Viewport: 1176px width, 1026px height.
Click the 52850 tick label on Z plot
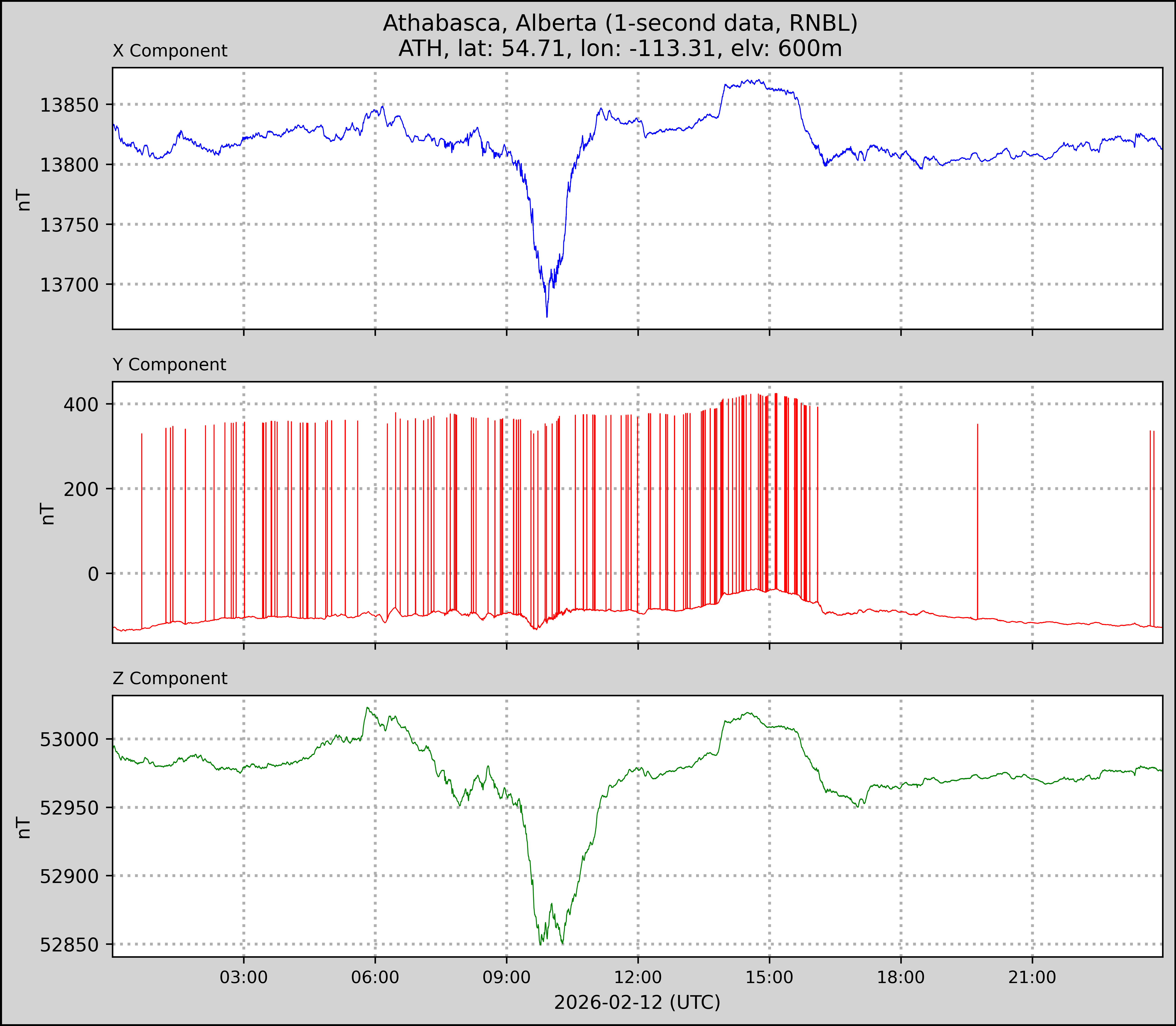pos(69,945)
